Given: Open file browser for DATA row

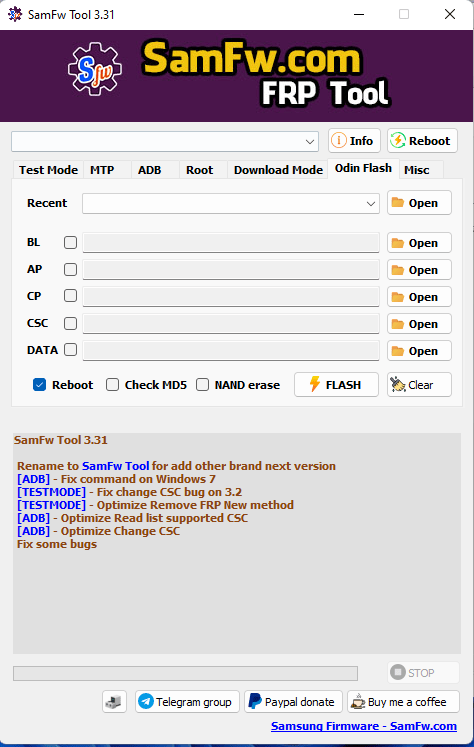Looking at the screenshot, I should [x=419, y=351].
